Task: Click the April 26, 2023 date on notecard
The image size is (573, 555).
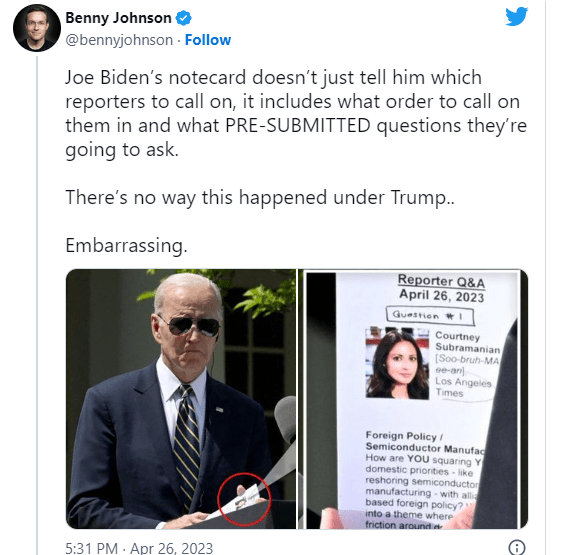Action: (x=441, y=296)
